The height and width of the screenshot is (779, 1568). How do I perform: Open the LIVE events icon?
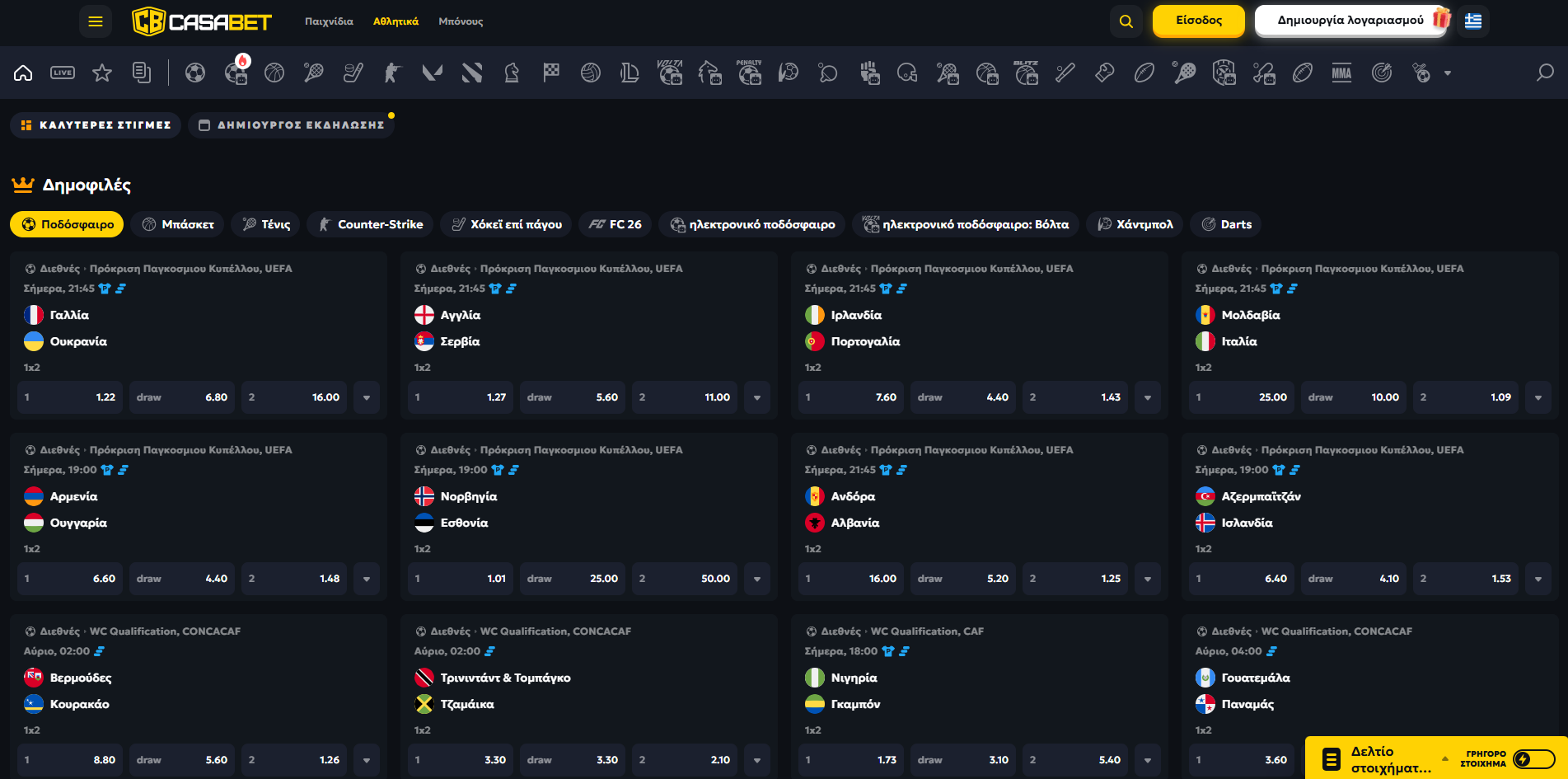coord(63,73)
